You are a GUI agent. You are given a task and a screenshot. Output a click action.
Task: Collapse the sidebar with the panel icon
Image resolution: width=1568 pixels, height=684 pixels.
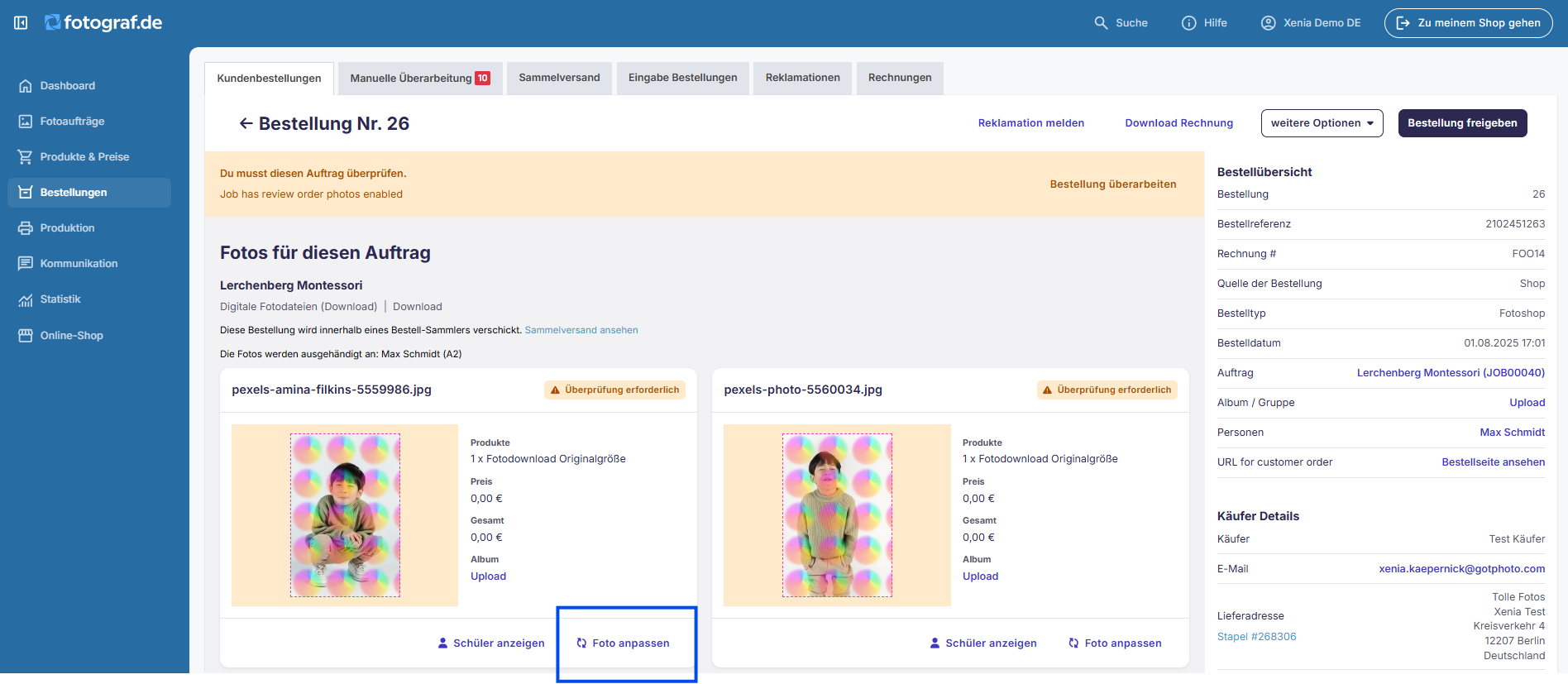point(21,23)
